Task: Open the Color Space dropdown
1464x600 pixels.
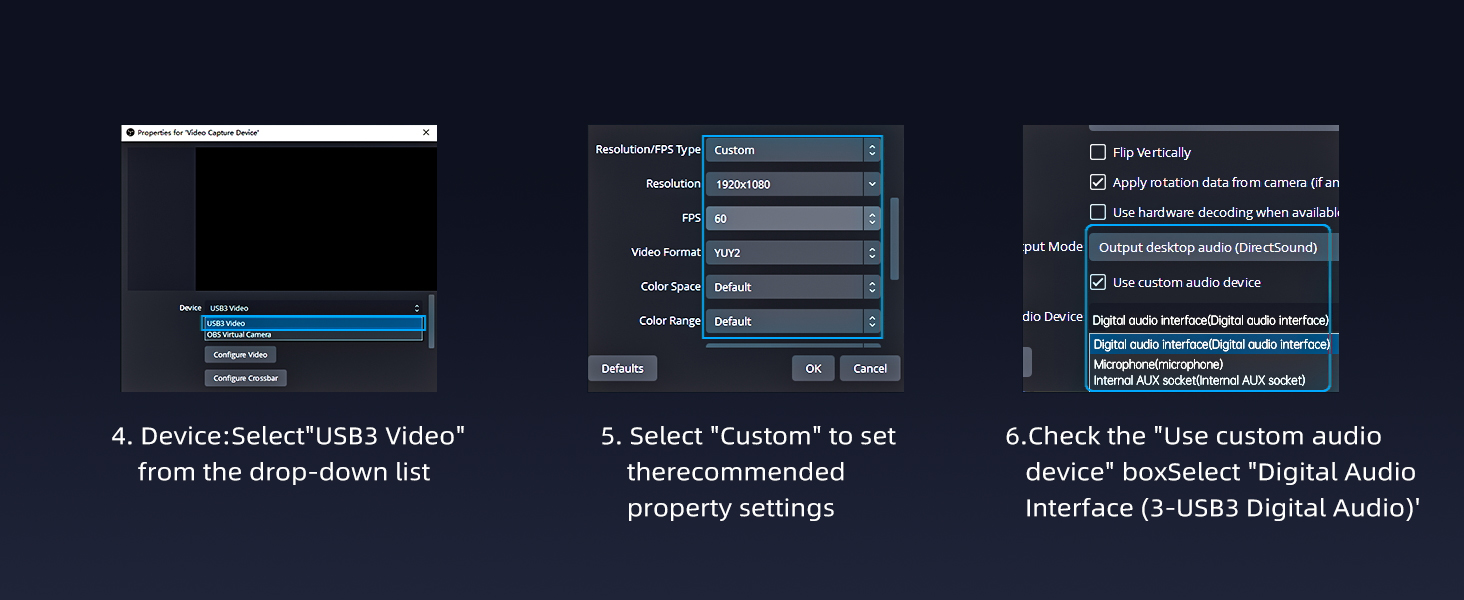Action: click(792, 287)
